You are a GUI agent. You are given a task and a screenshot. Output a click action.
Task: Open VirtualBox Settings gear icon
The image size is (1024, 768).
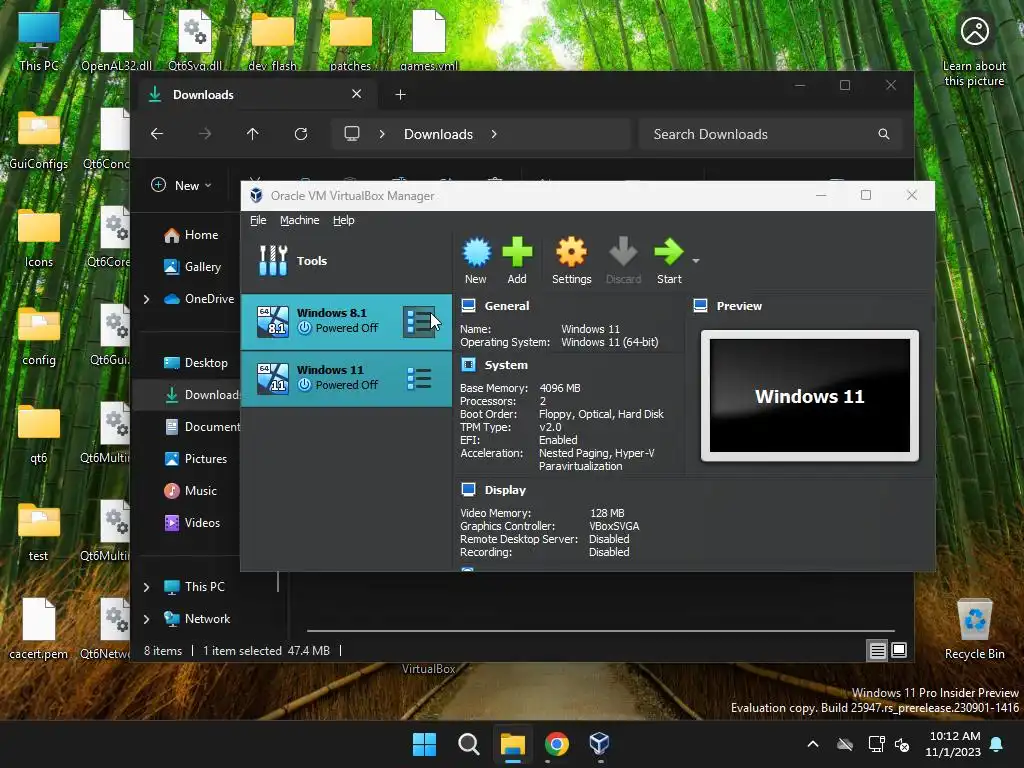pyautogui.click(x=571, y=260)
